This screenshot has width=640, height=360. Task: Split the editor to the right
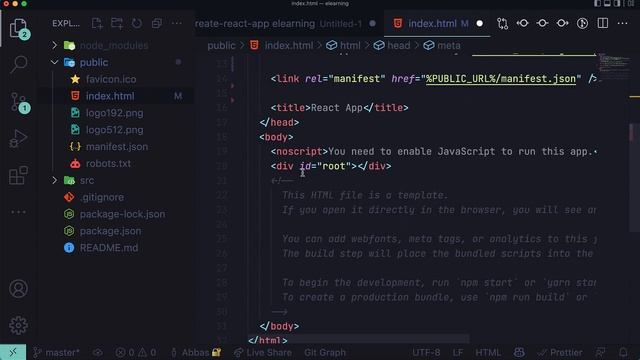602,24
